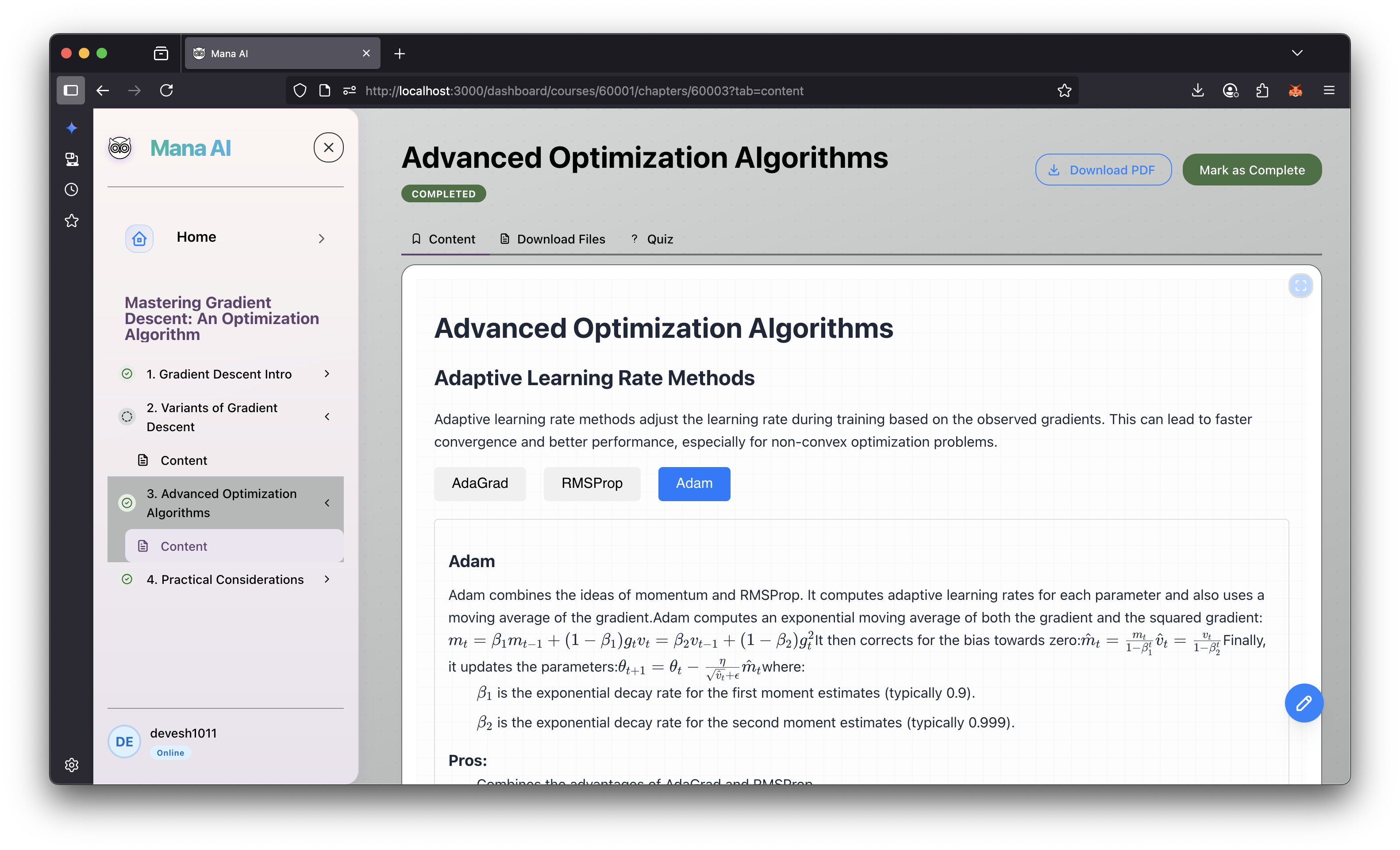Close the Mana AI sidebar with X
This screenshot has width=1400, height=850.
coord(328,148)
